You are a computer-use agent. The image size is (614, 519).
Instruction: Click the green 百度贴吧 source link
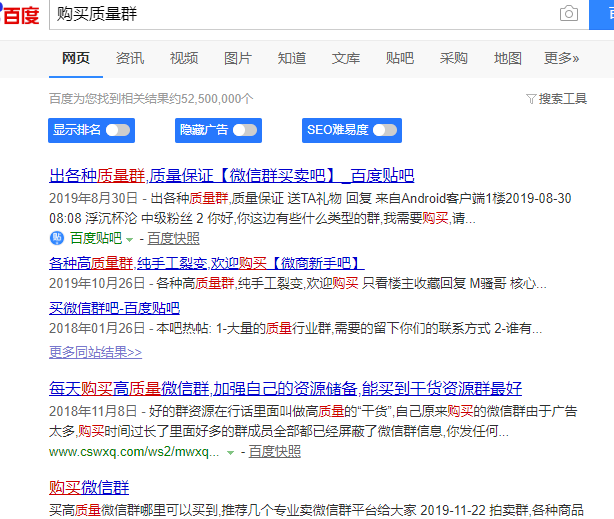[96, 238]
